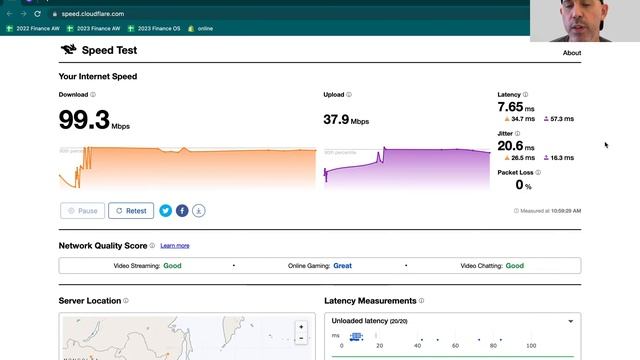Expand the Unloaded latency dropdown arrow
Screen dimensions: 640x360
tap(571, 321)
